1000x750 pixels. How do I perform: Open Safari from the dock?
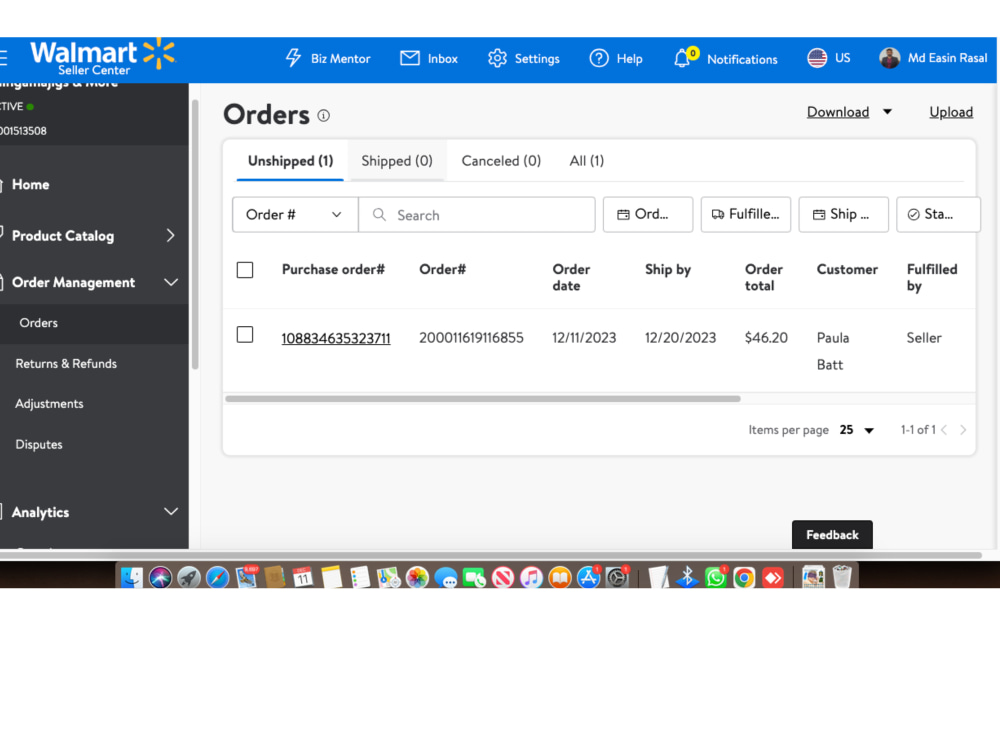click(217, 577)
